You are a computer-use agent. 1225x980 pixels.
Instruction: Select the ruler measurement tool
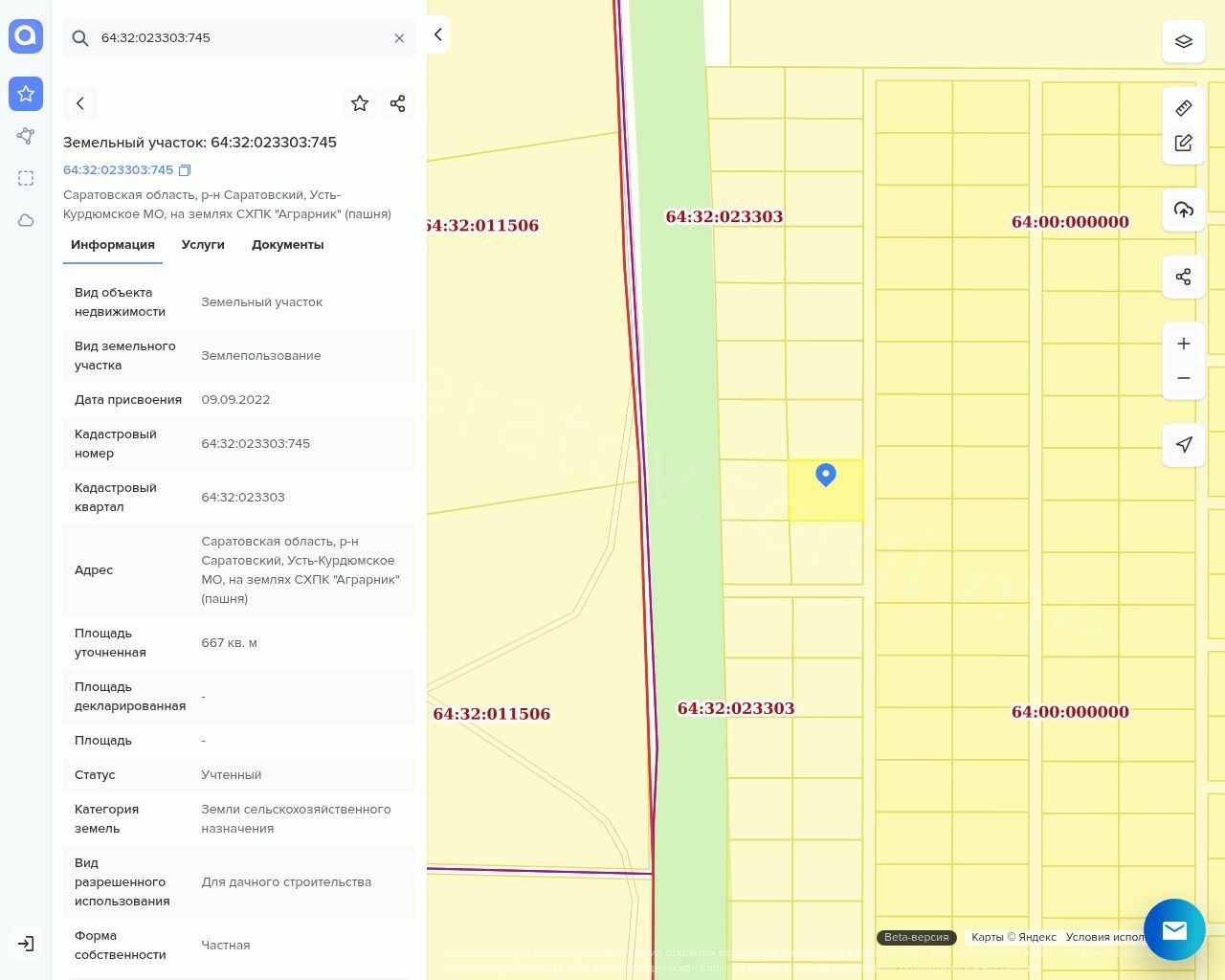click(1183, 108)
